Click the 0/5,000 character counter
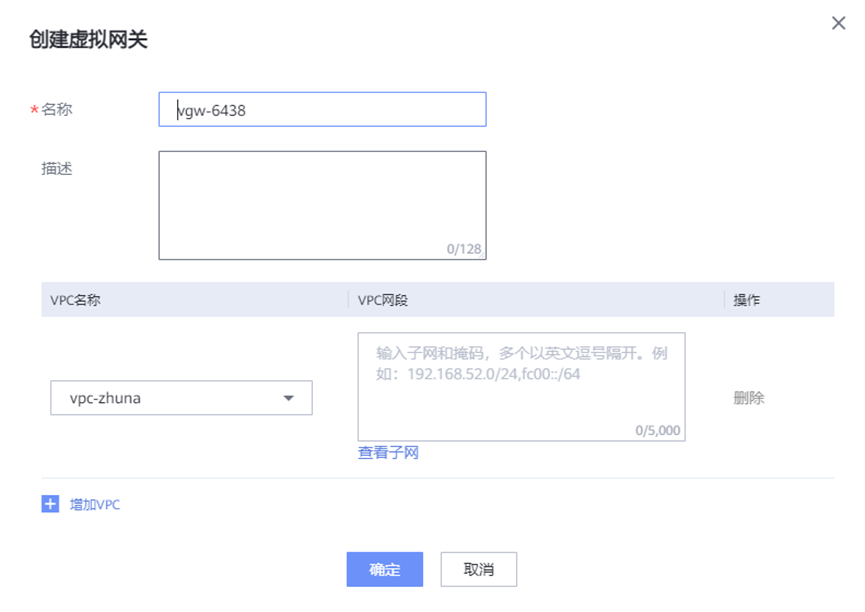Screen dimensions: 865x612 point(658,431)
